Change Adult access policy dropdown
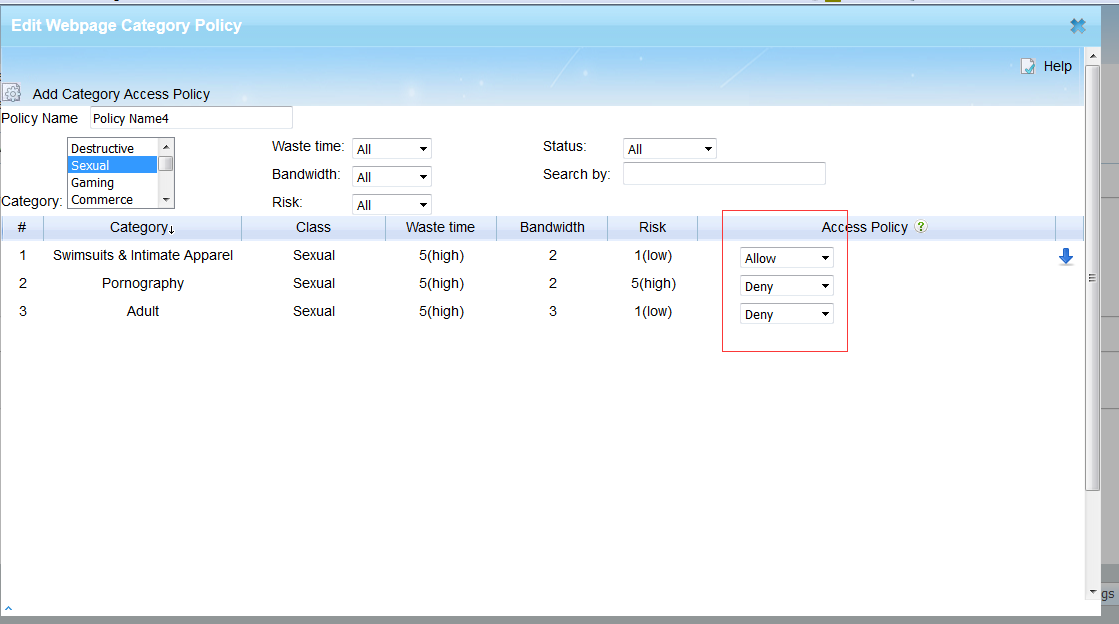 click(x=786, y=314)
